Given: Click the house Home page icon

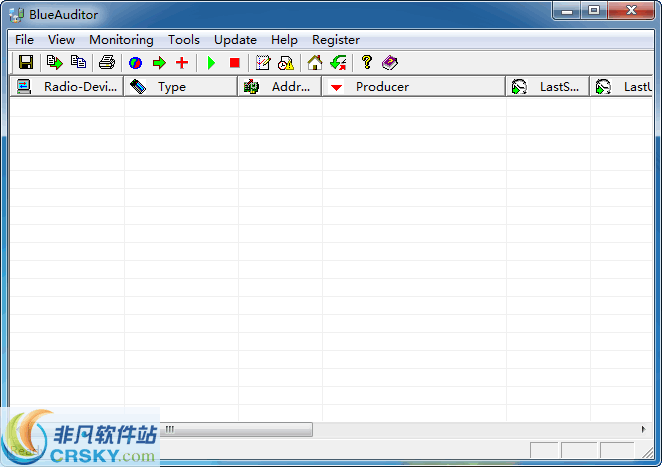Looking at the screenshot, I should coord(315,63).
